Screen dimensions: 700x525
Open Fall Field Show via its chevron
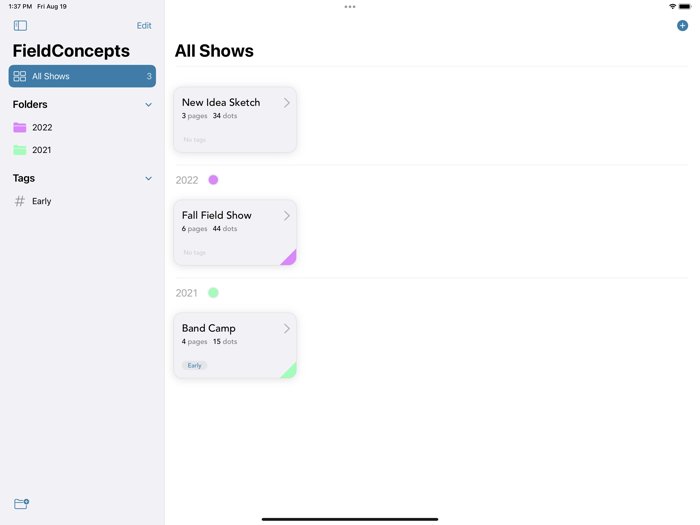tap(287, 216)
